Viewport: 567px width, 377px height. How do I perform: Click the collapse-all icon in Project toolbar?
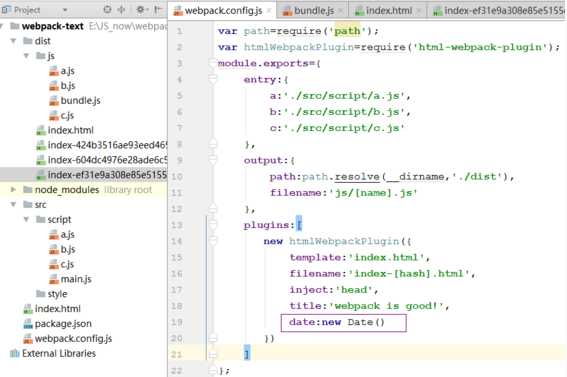(121, 9)
